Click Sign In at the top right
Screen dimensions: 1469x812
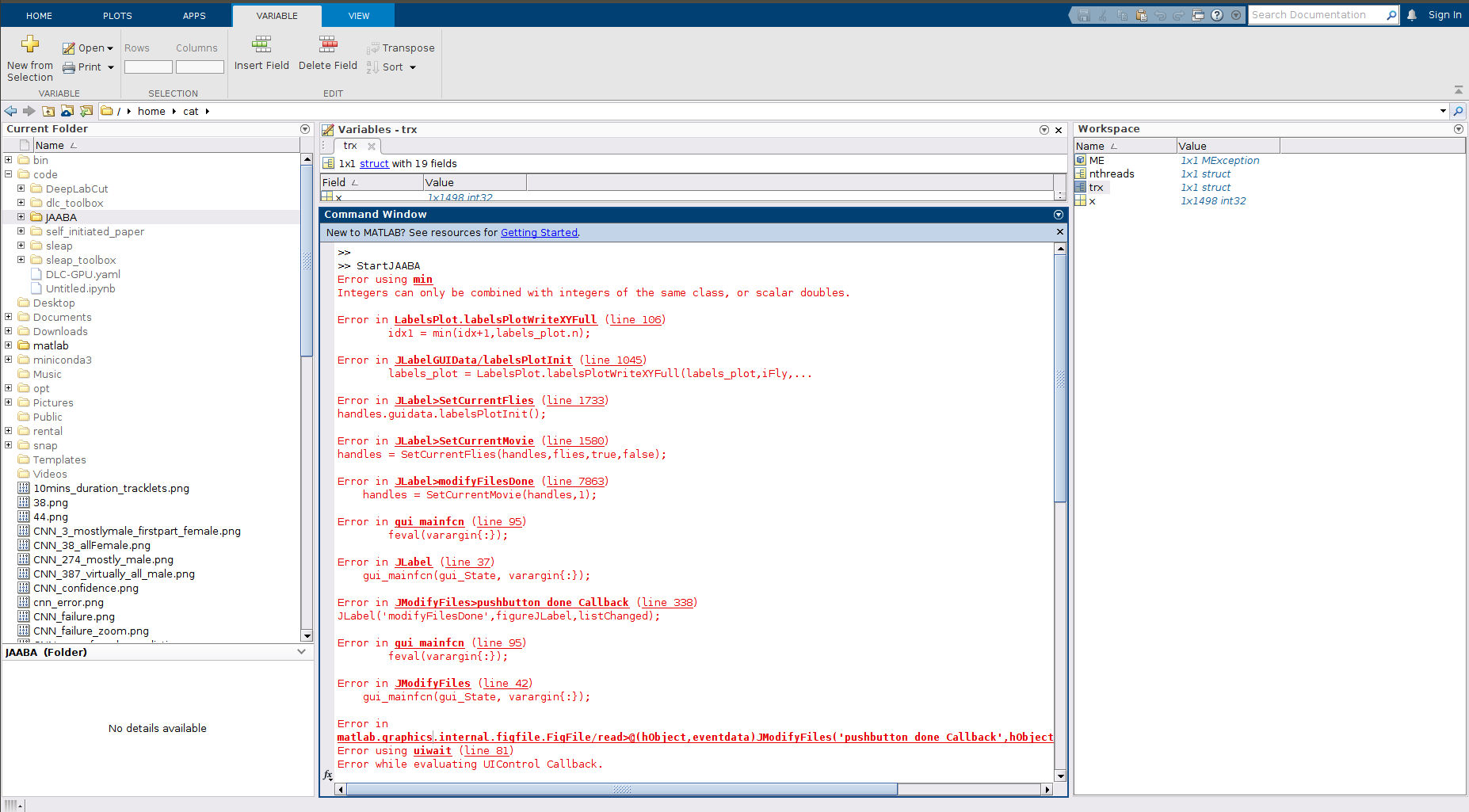(1444, 14)
